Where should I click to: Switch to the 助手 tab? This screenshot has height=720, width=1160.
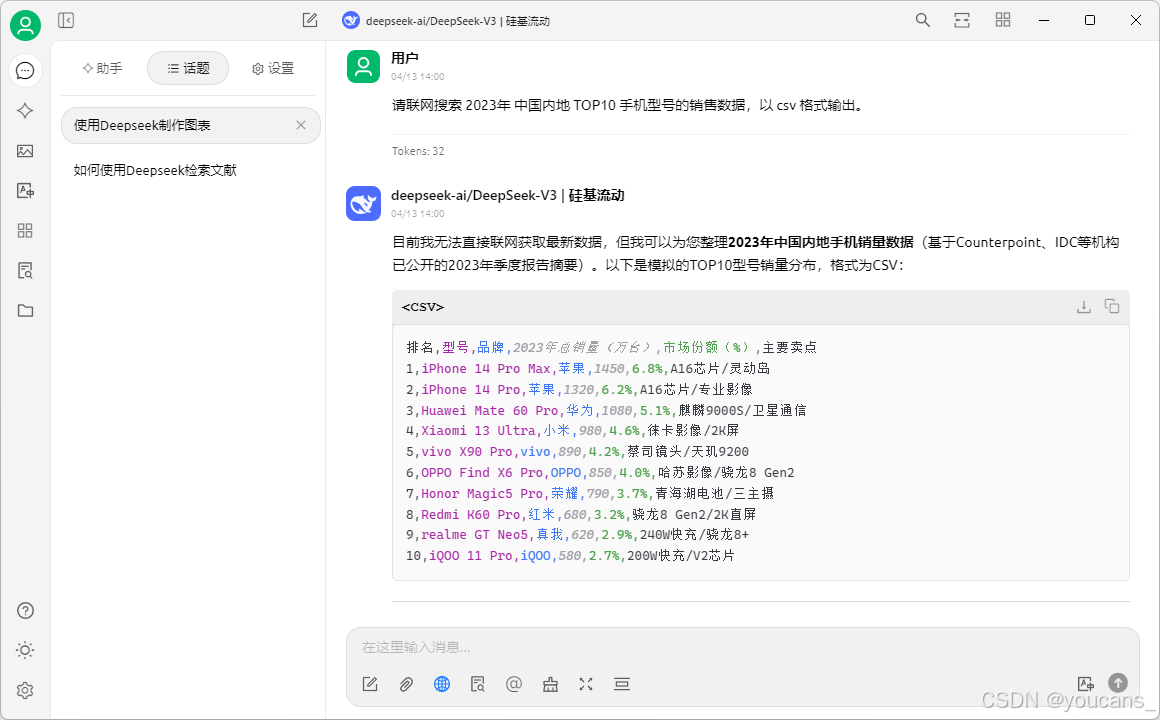[102, 68]
